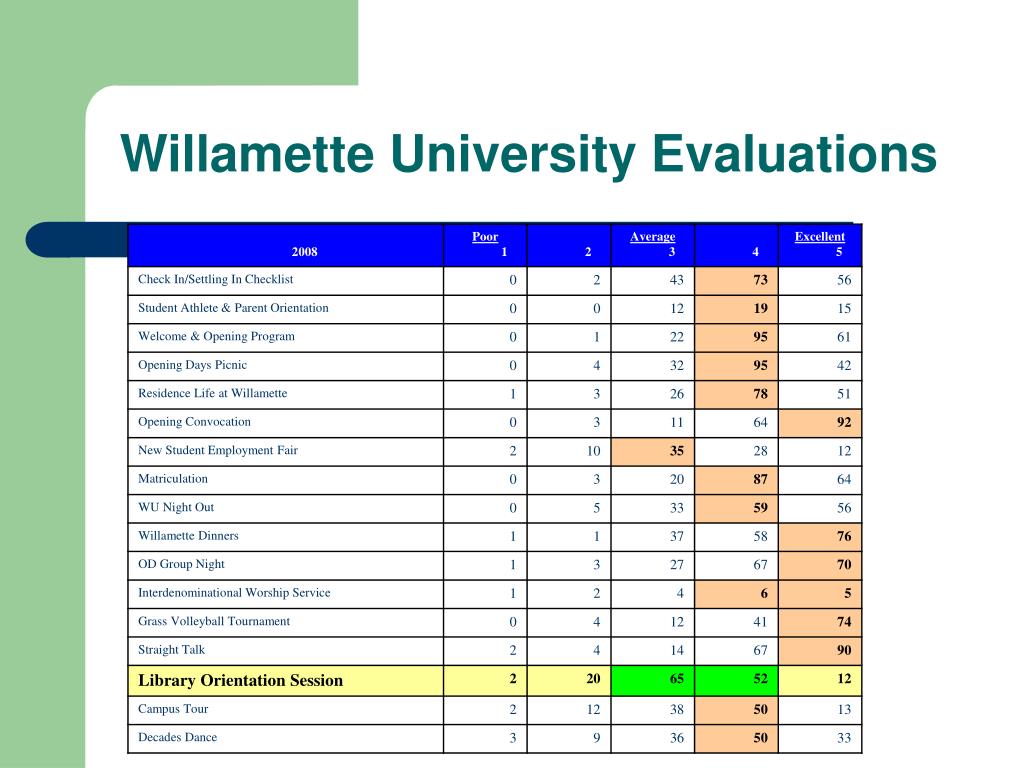Select the Campus Tour row label
Viewport: 1024px width, 768px height.
pyautogui.click(x=173, y=709)
